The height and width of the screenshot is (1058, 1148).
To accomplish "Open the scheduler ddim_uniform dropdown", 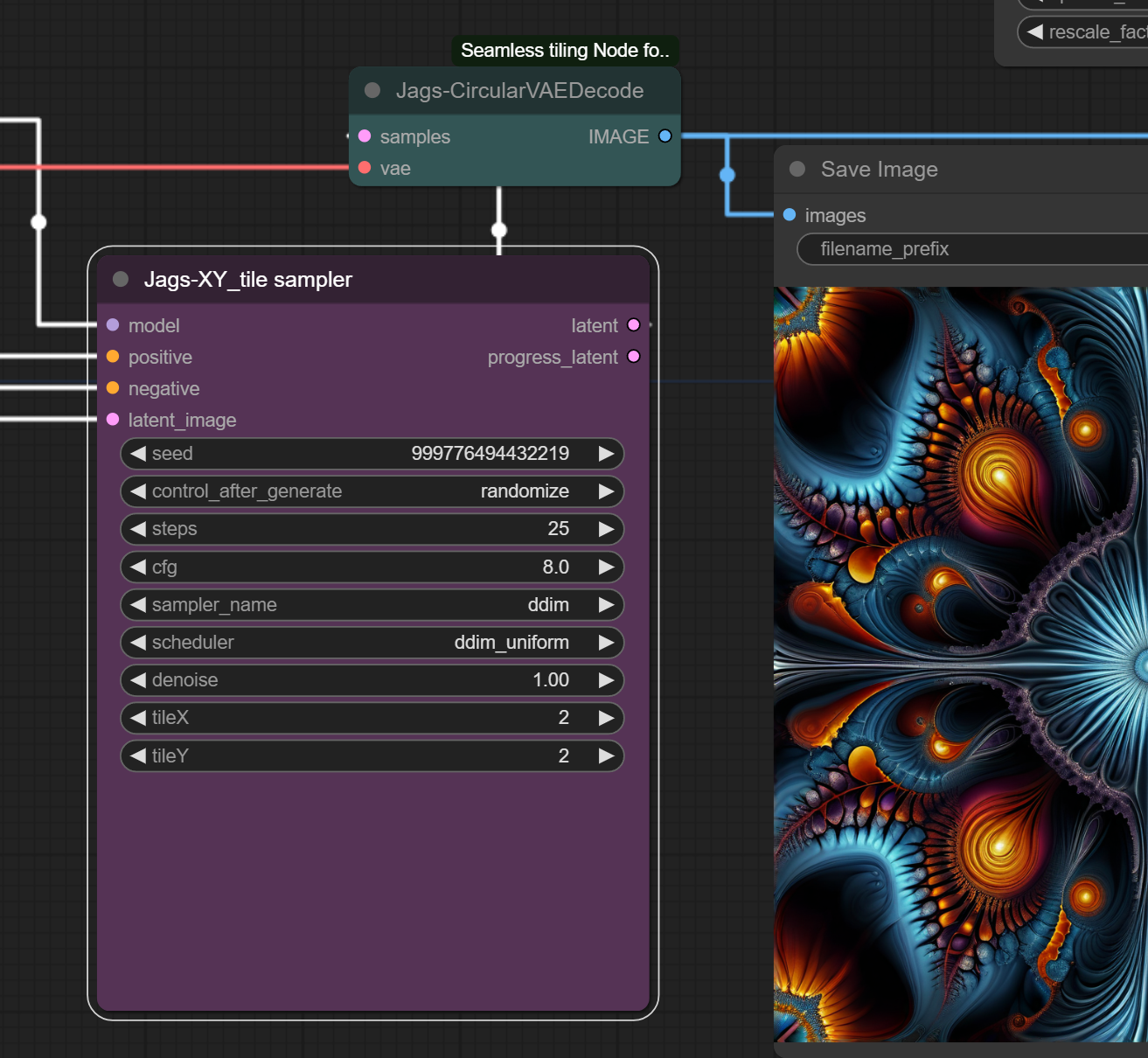I will 372,643.
